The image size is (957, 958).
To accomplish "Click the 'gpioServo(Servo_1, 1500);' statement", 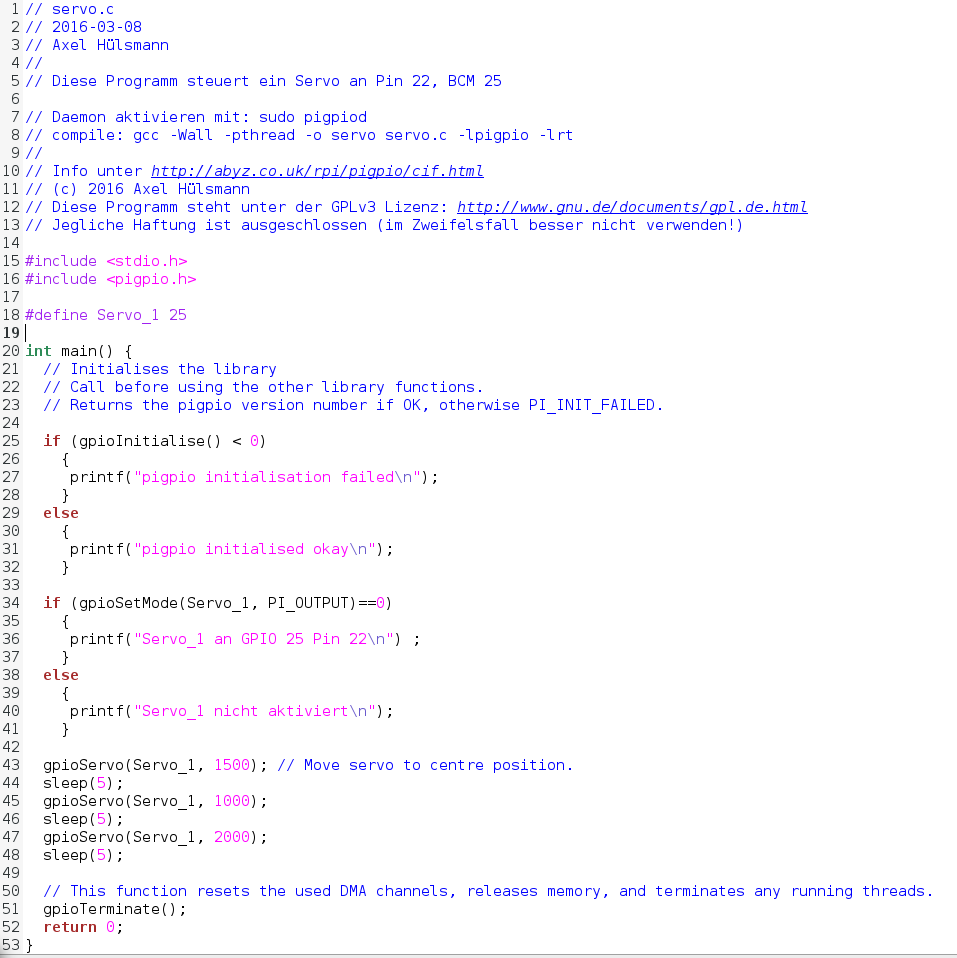I will click(155, 765).
